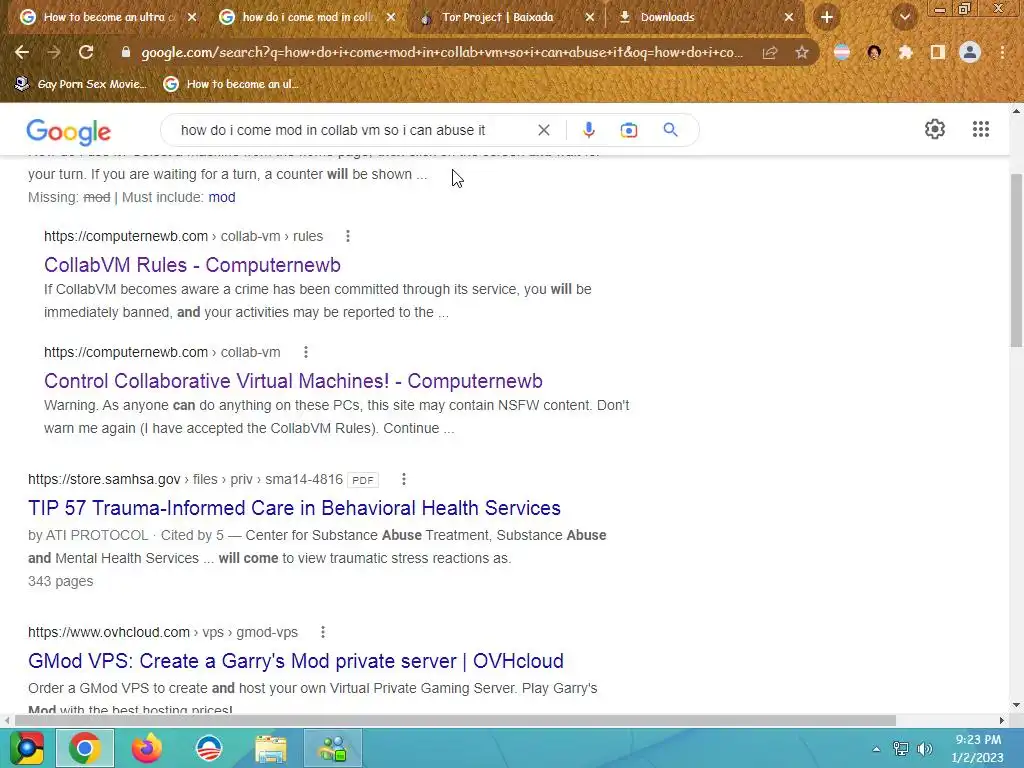Search by image with the camera icon
The width and height of the screenshot is (1024, 768).
click(x=628, y=130)
